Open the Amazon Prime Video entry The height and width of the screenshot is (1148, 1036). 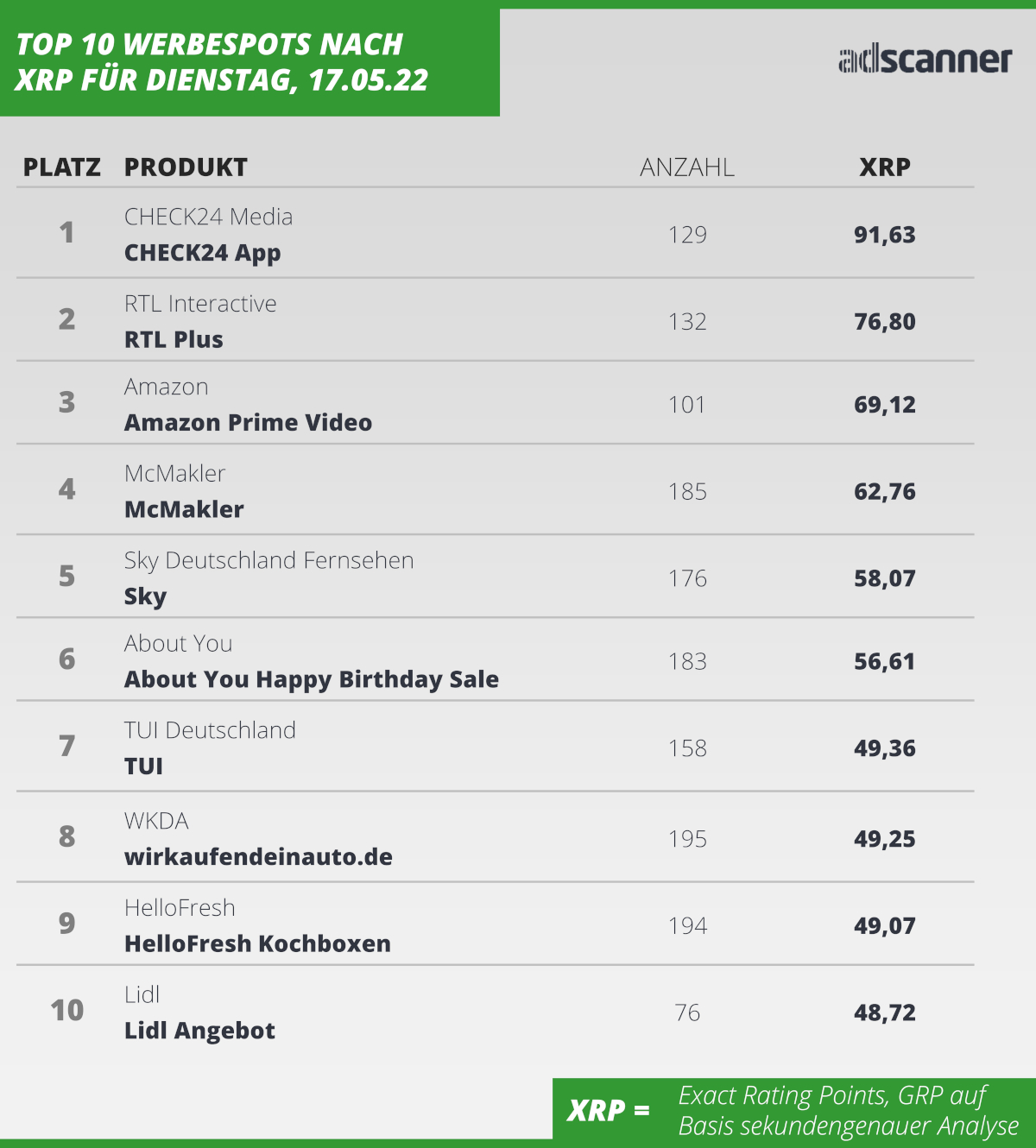pos(248,423)
